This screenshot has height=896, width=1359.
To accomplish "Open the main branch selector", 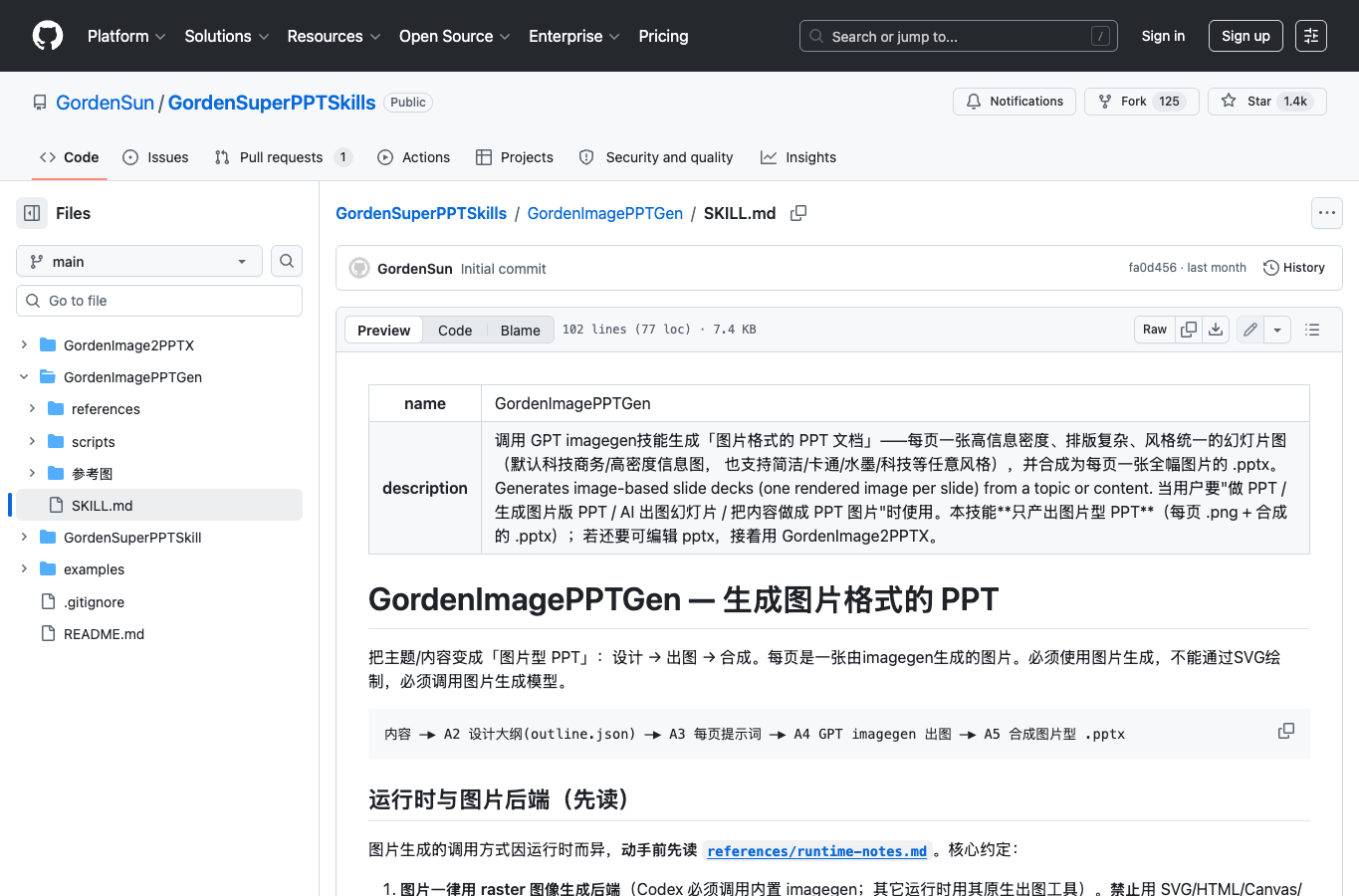I will coord(139,261).
